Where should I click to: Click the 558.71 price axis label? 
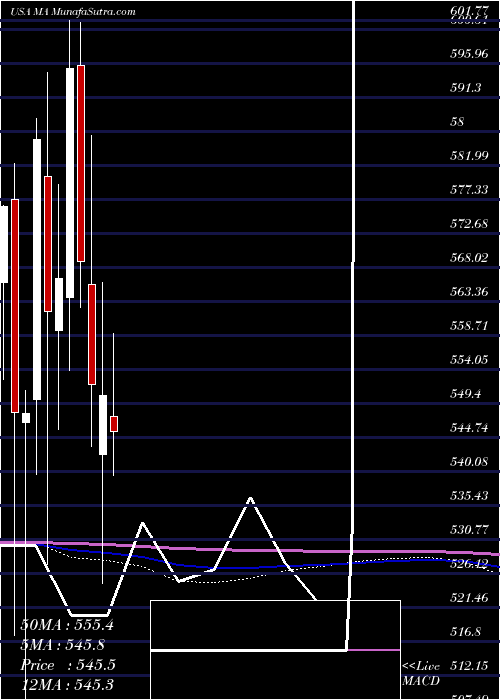click(x=468, y=325)
